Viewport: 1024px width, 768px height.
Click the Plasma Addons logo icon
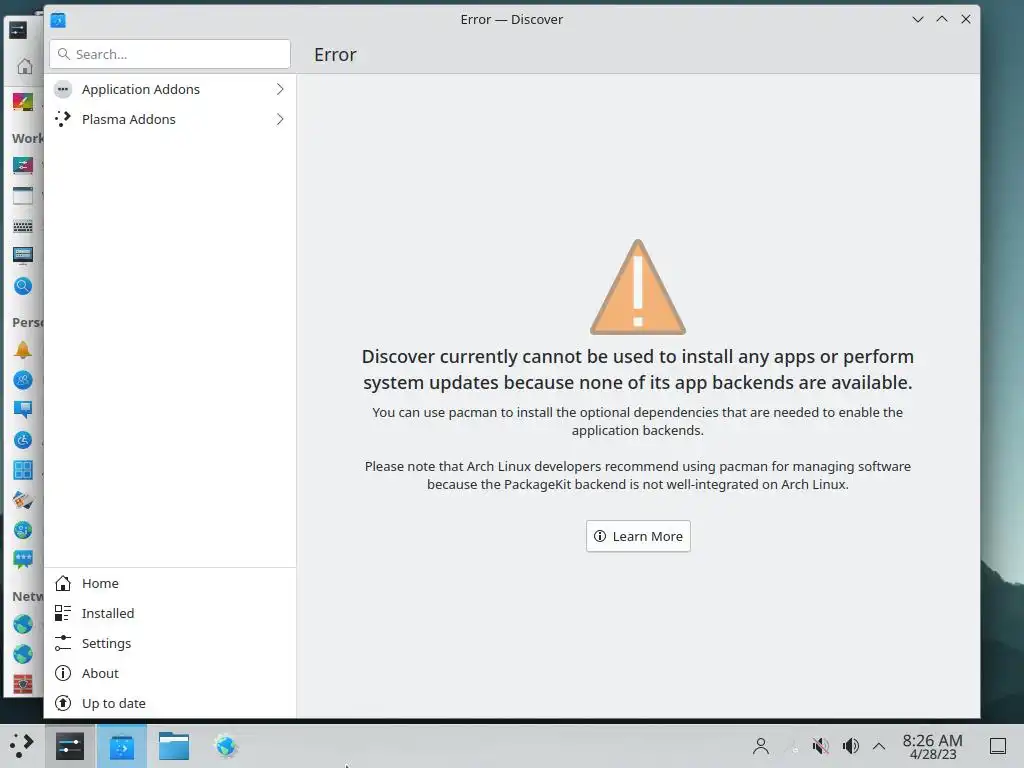pos(63,120)
